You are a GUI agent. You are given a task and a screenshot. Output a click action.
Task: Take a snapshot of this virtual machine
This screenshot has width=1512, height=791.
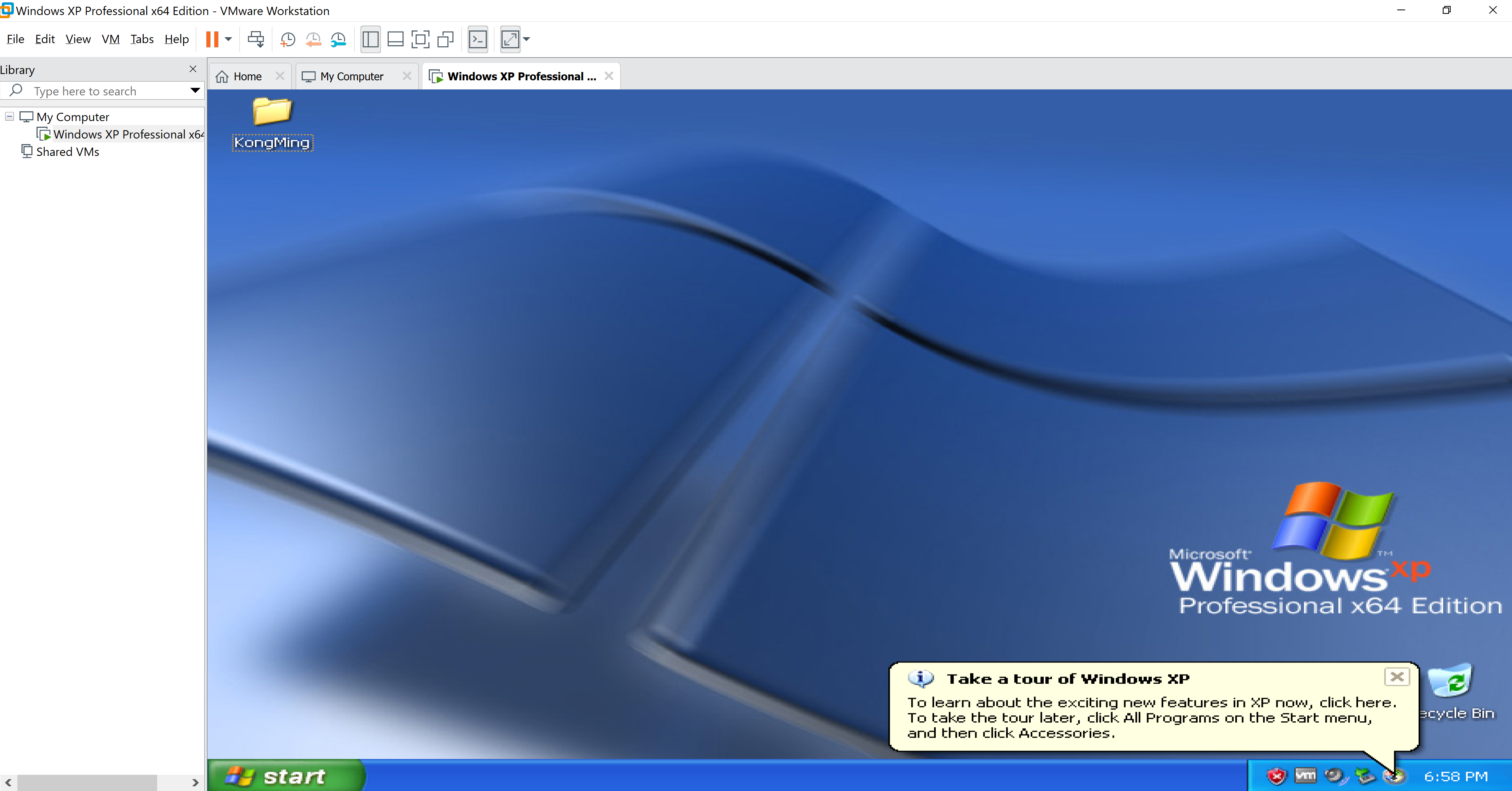point(288,39)
